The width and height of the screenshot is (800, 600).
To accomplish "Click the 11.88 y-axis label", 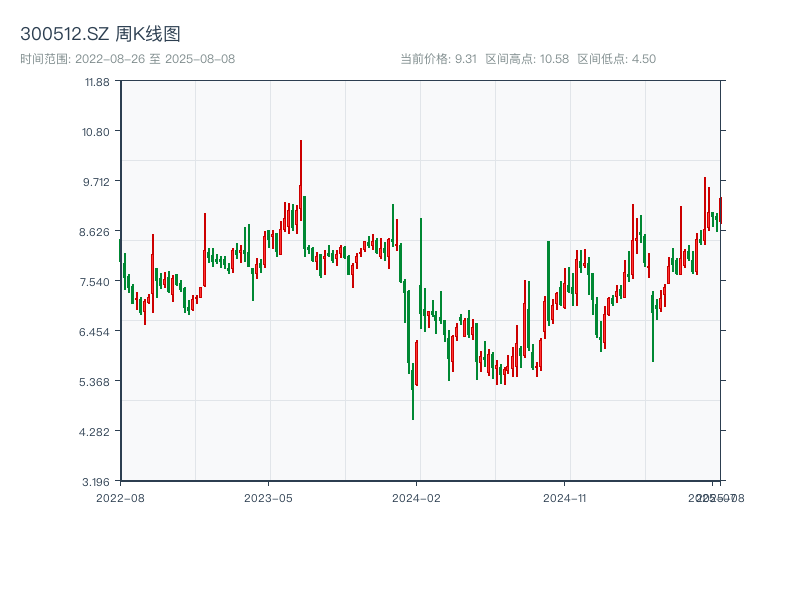I will point(97,81).
